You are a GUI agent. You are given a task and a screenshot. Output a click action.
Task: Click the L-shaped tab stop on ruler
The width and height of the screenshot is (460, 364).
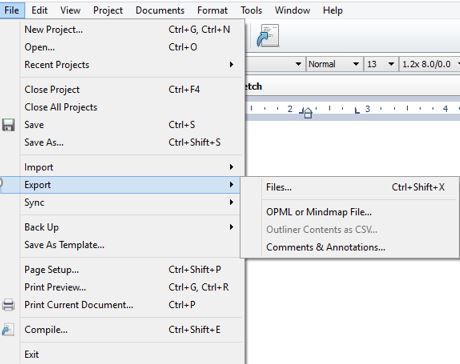357,110
